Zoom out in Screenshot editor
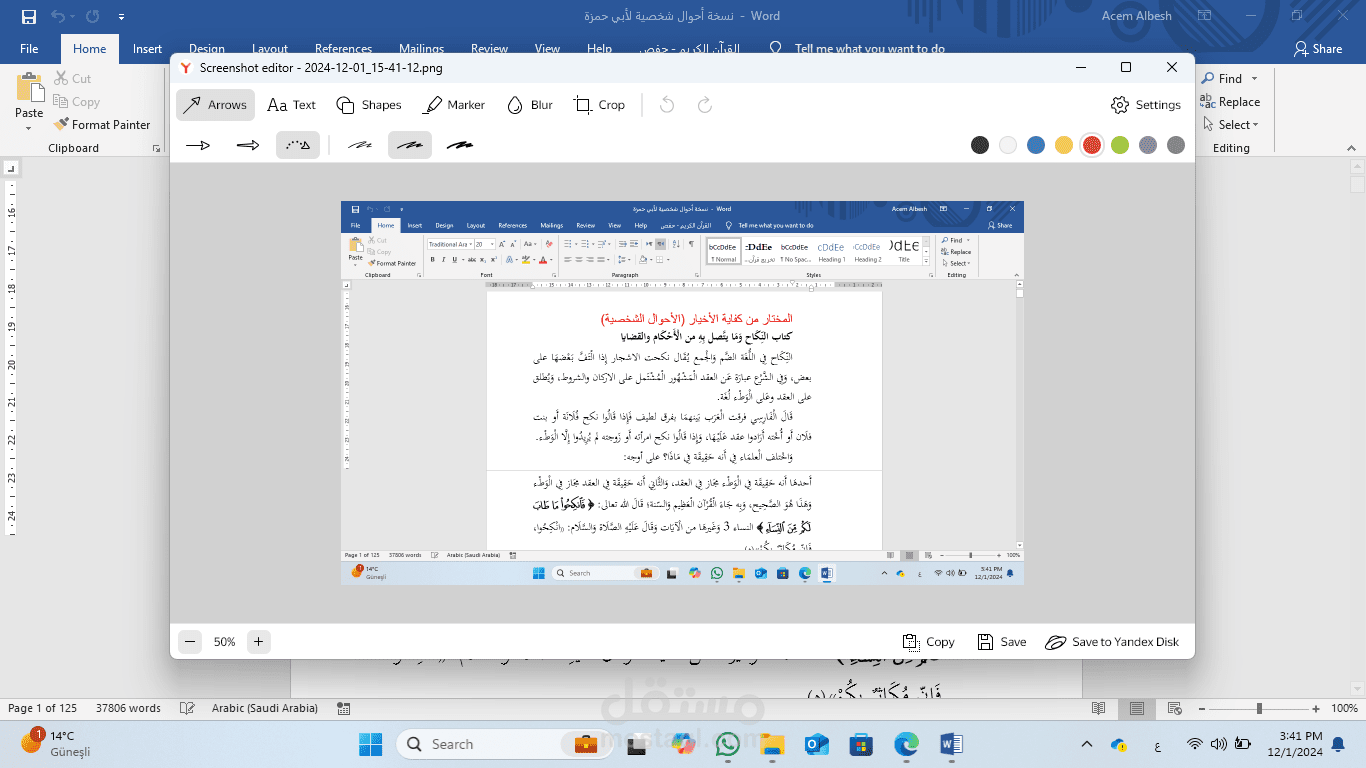Screen dimensions: 1366x768 click(x=190, y=642)
